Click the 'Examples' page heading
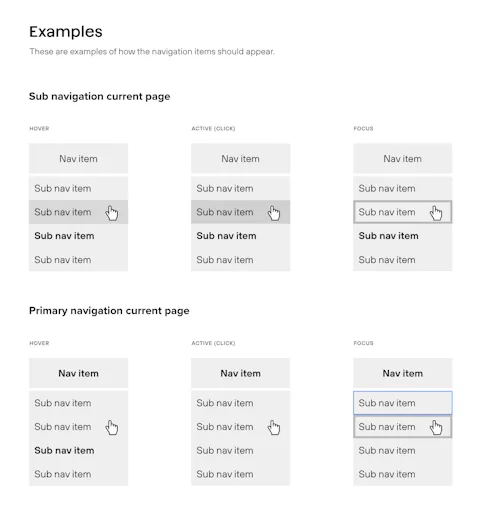The height and width of the screenshot is (512, 480). pos(66,32)
